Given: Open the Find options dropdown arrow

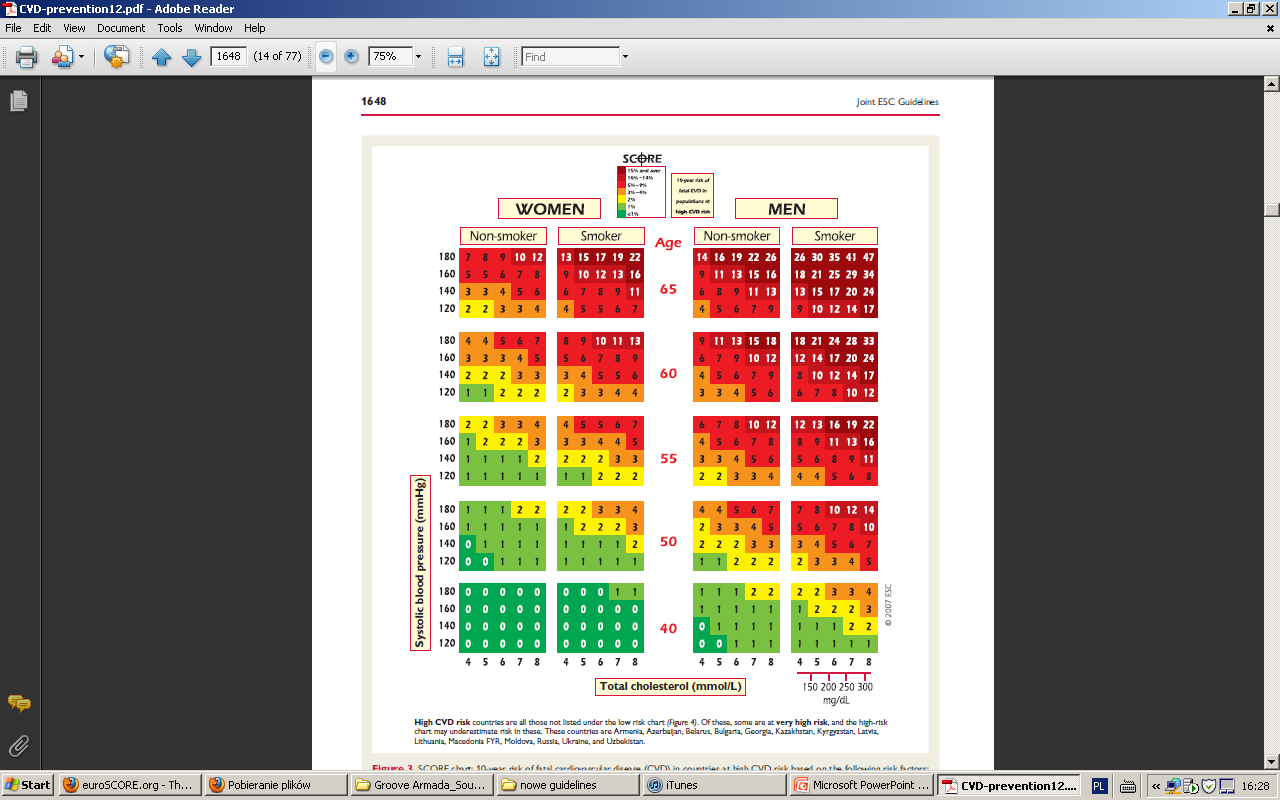Looking at the screenshot, I should tap(625, 56).
